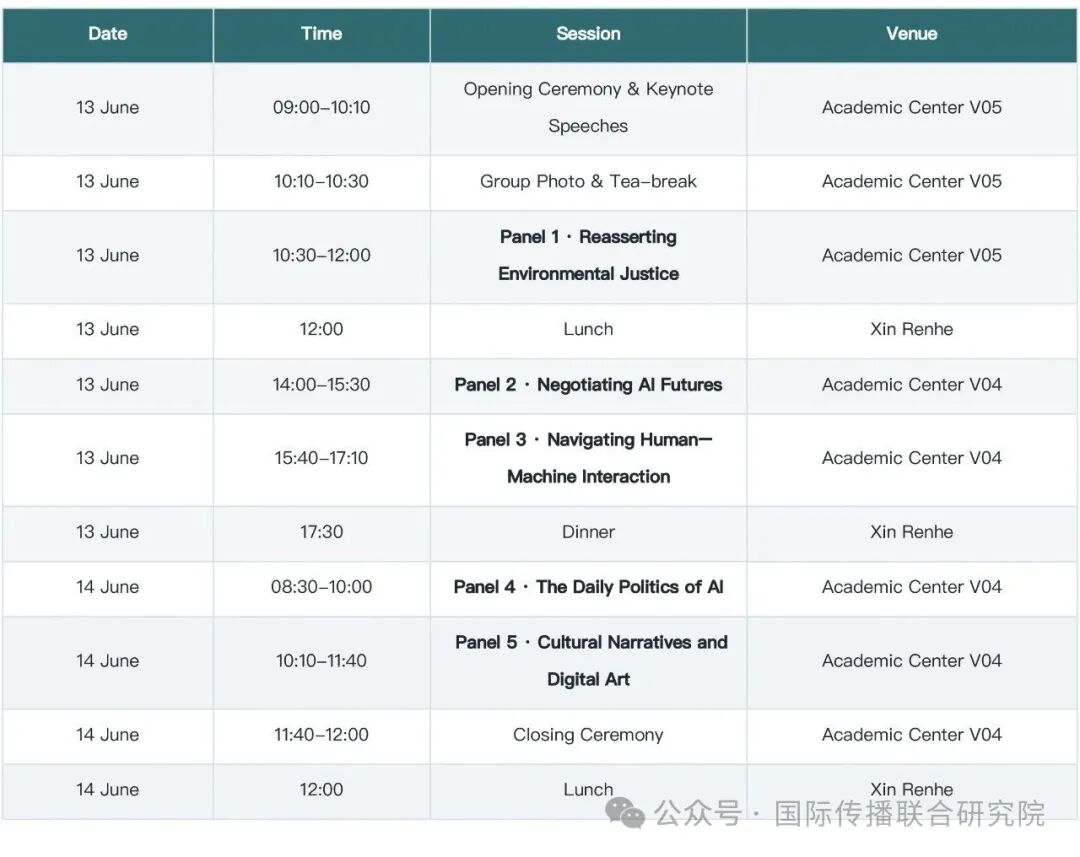The image size is (1080, 857).
Task: Select Lunch session on 13 June
Action: 588,329
